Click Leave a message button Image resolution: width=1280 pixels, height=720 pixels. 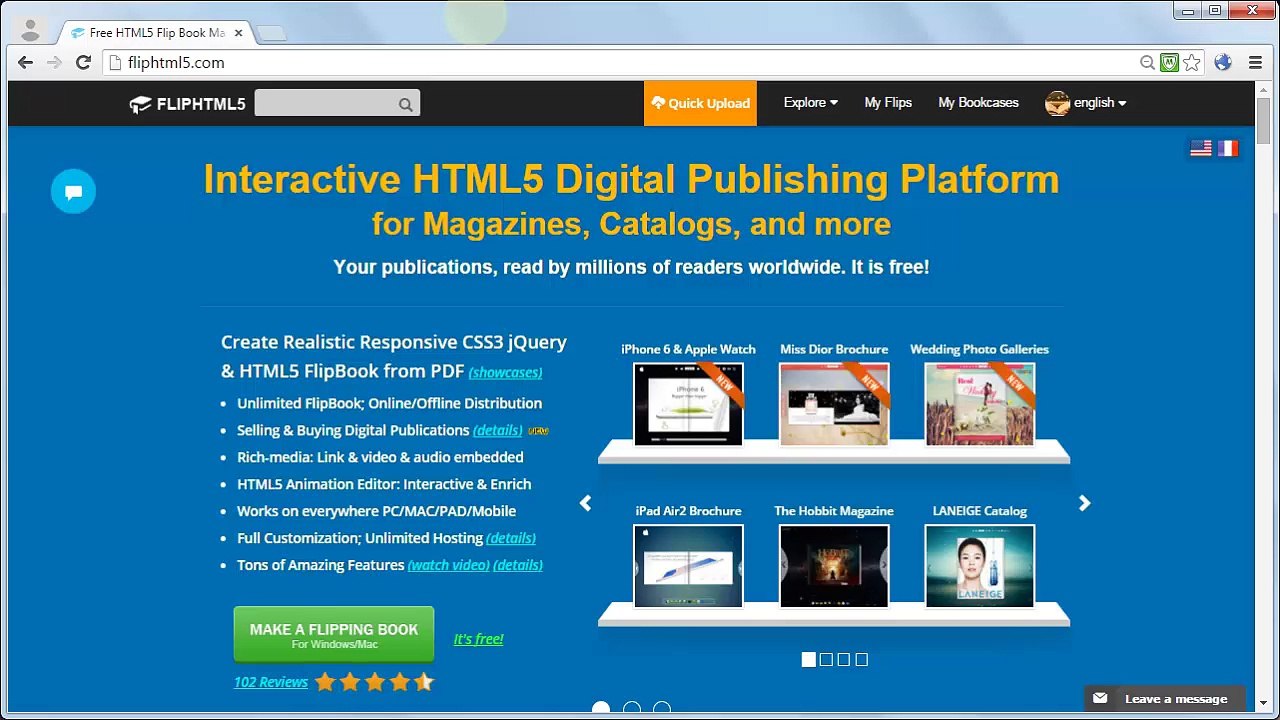point(1165,698)
